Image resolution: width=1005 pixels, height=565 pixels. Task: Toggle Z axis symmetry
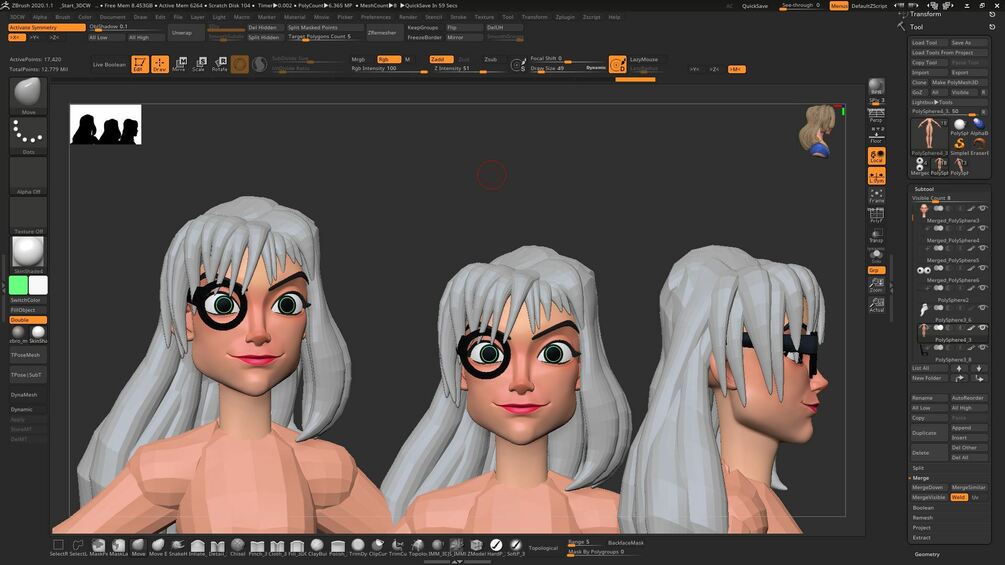54,37
